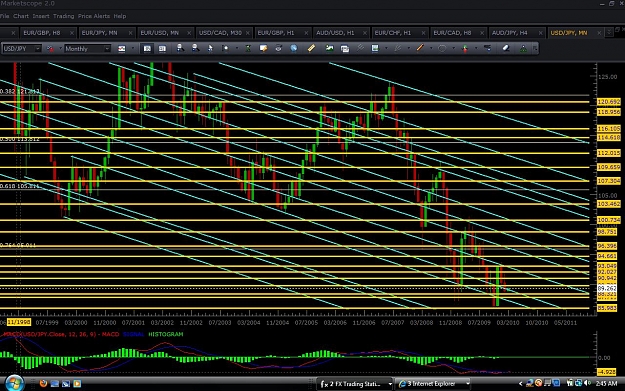Click the note with pencil icon
The width and height of the screenshot is (625, 391).
(263, 48)
